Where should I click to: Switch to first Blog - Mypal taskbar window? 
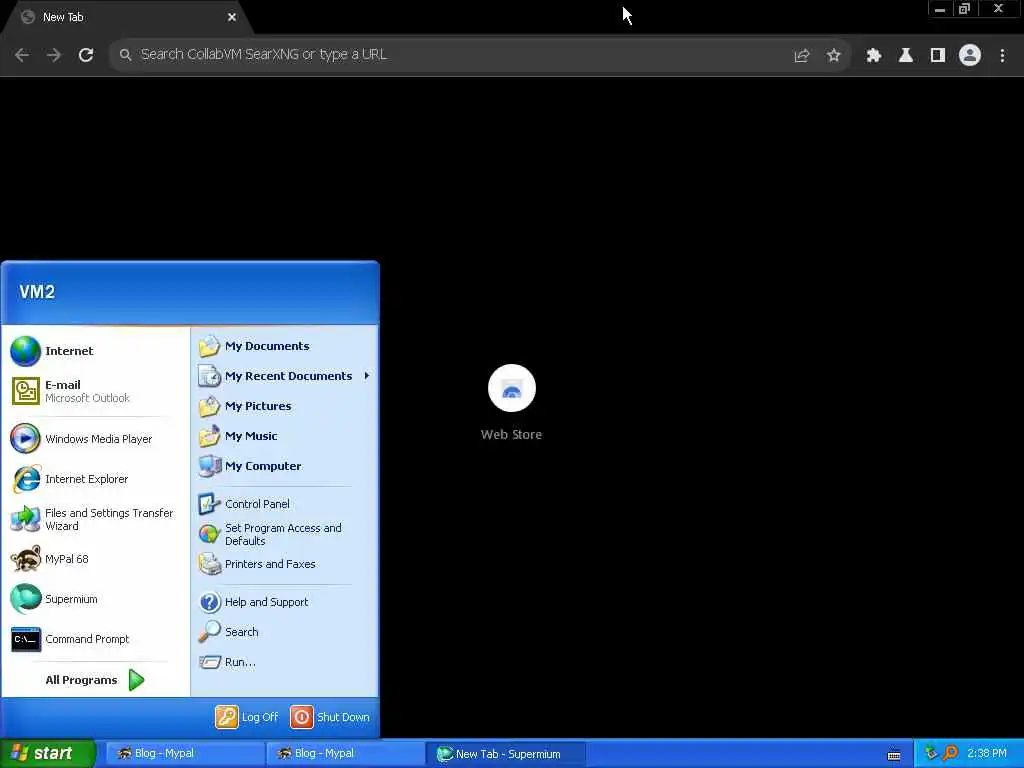click(x=183, y=754)
